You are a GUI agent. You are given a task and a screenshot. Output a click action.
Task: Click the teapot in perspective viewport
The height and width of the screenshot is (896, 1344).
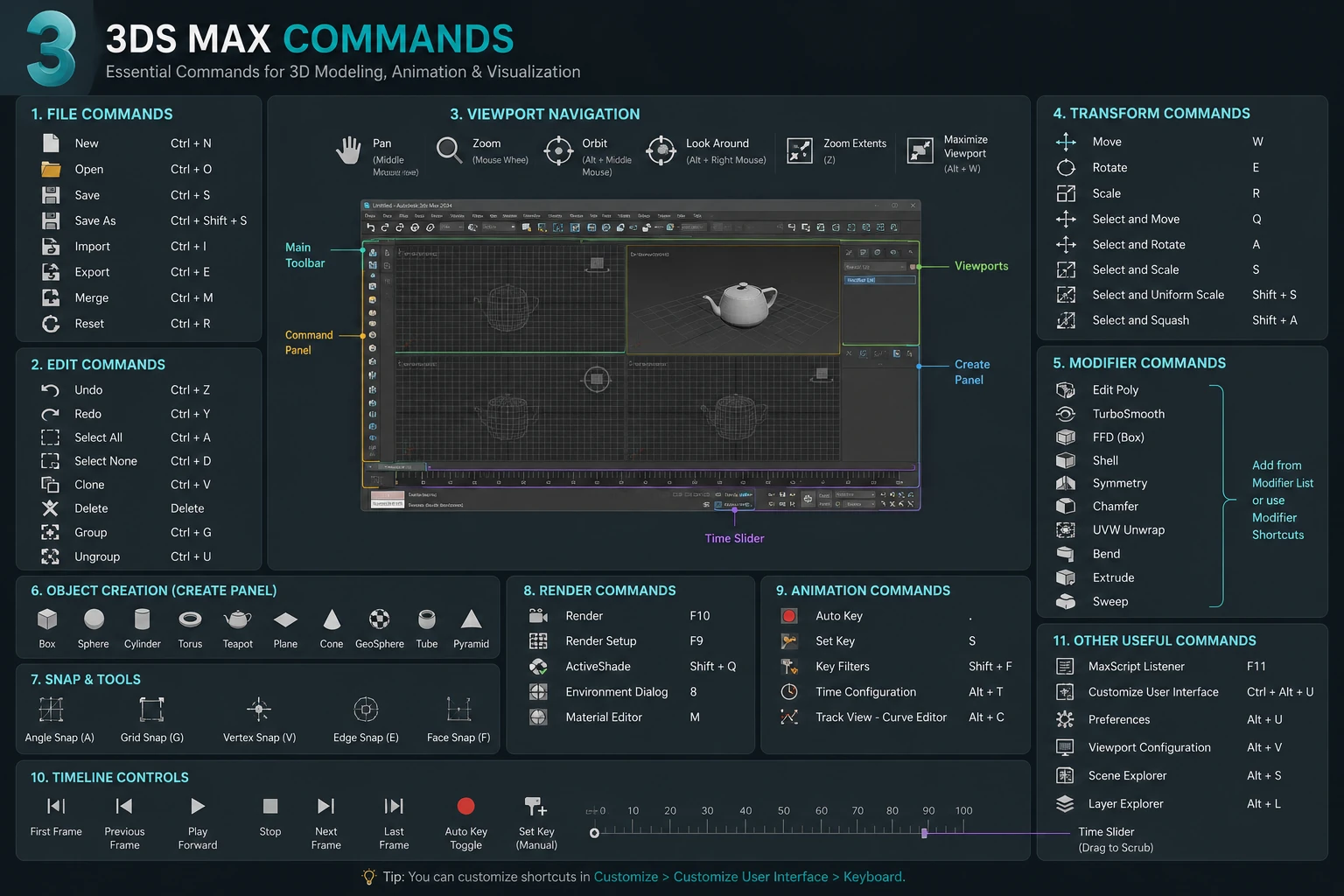click(740, 304)
